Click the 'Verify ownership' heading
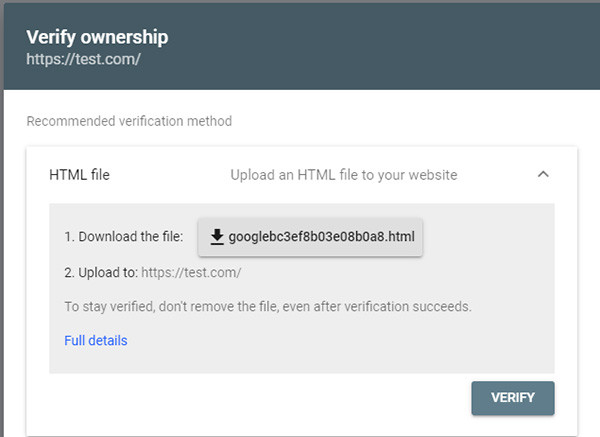This screenshot has height=437, width=600. click(x=97, y=38)
